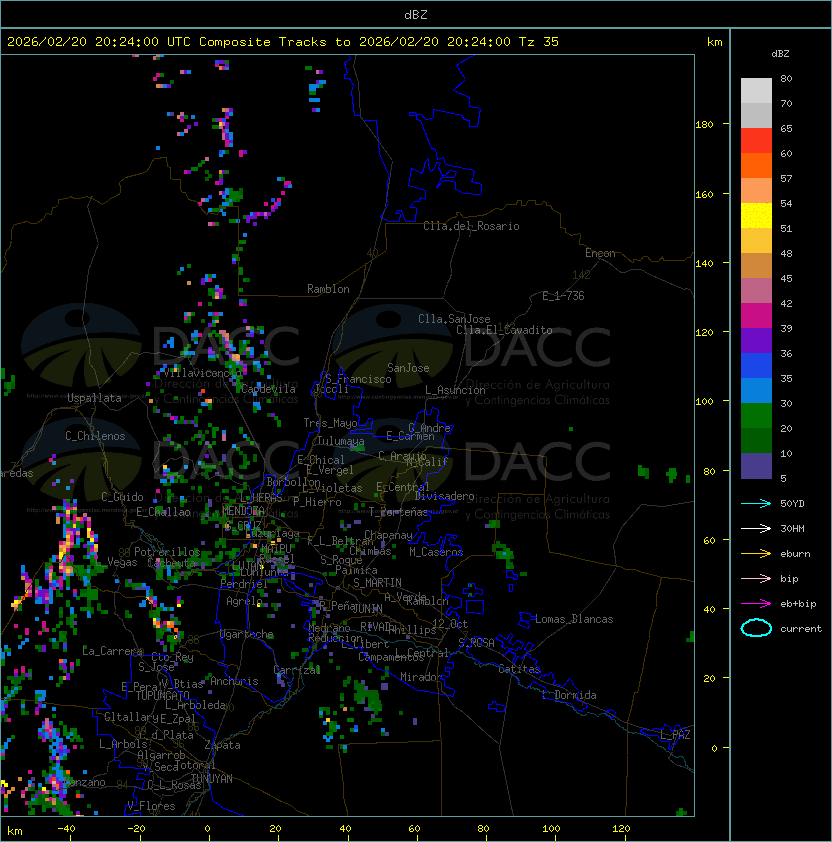Pick the 57-60 dBZ orange swatch

pos(756,166)
